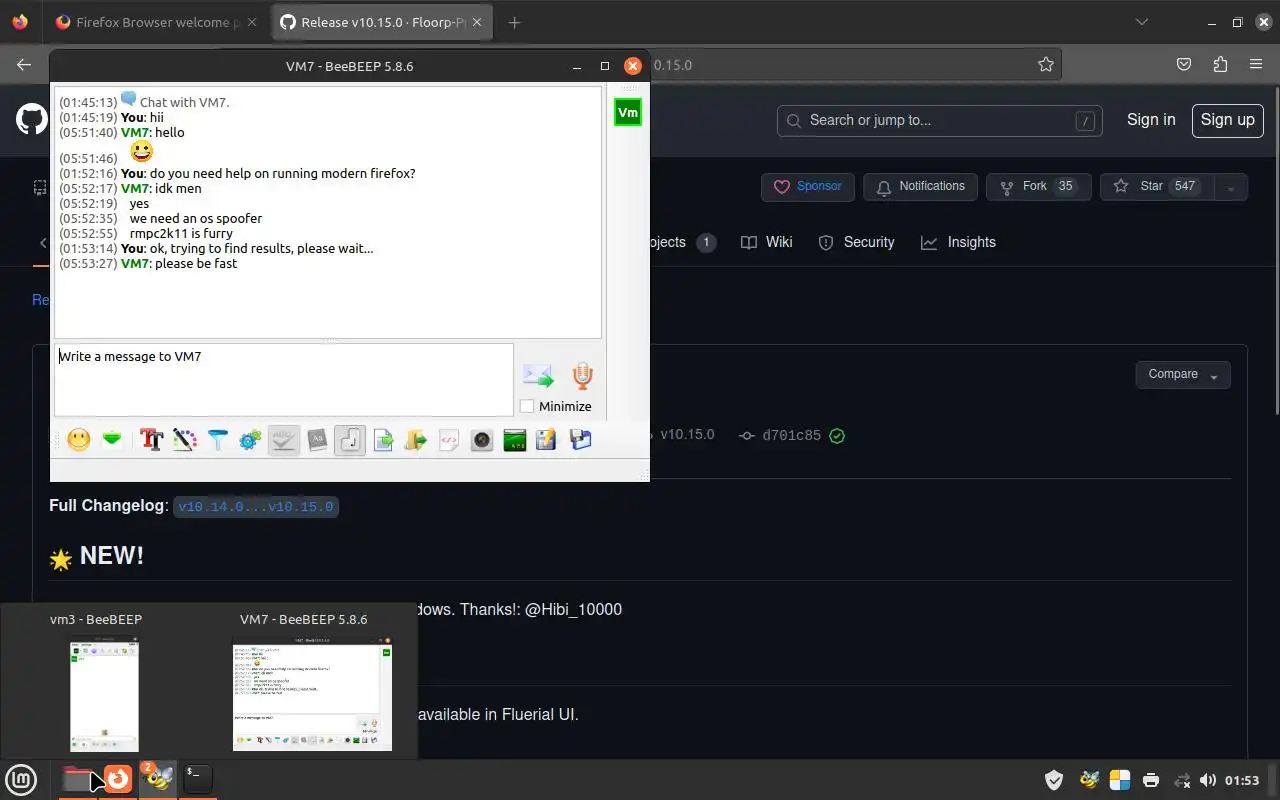Click the code snippet </> icon
The height and width of the screenshot is (800, 1280).
[x=449, y=439]
